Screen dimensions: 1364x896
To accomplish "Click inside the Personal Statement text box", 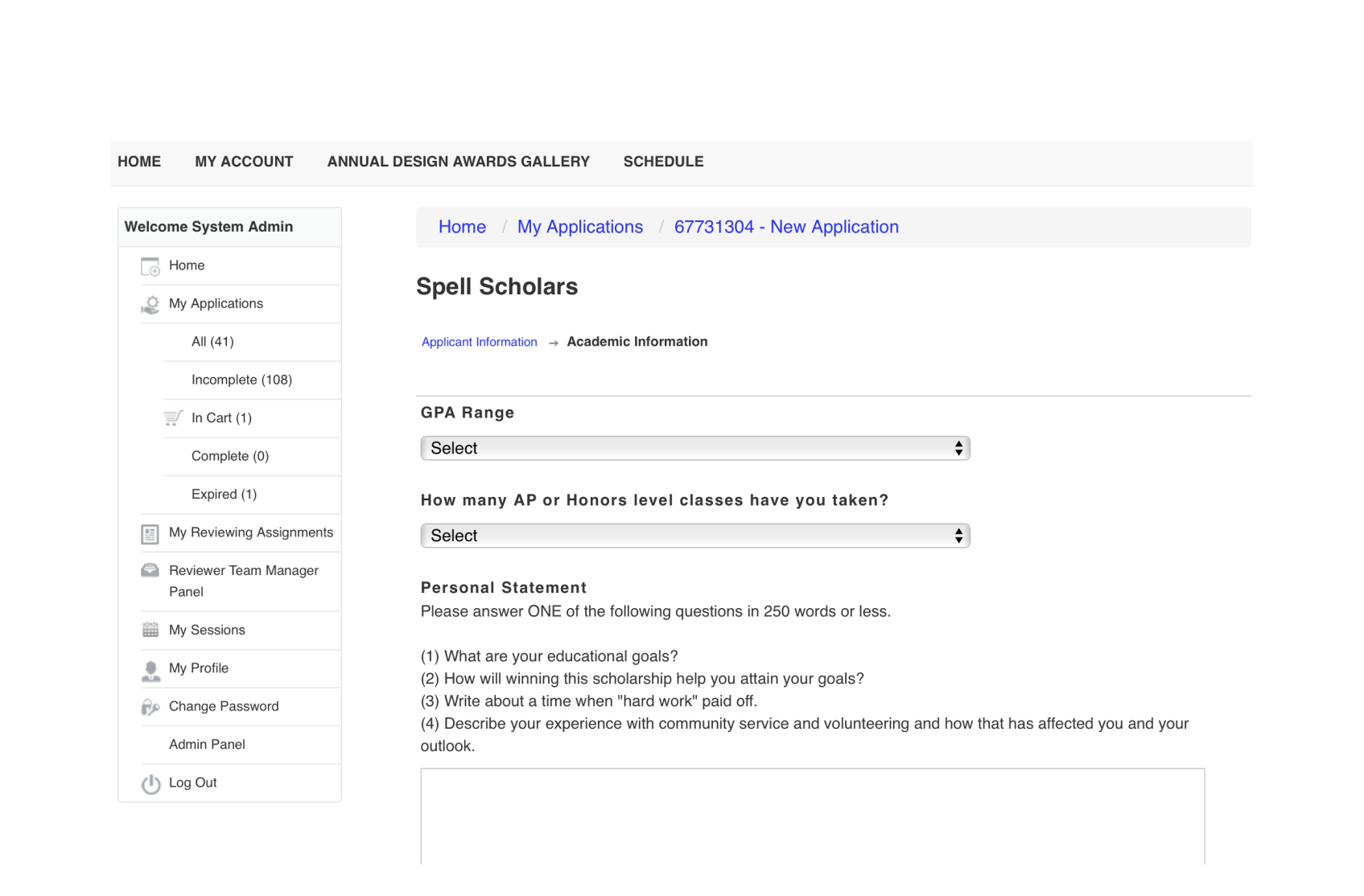I will pyautogui.click(x=812, y=816).
